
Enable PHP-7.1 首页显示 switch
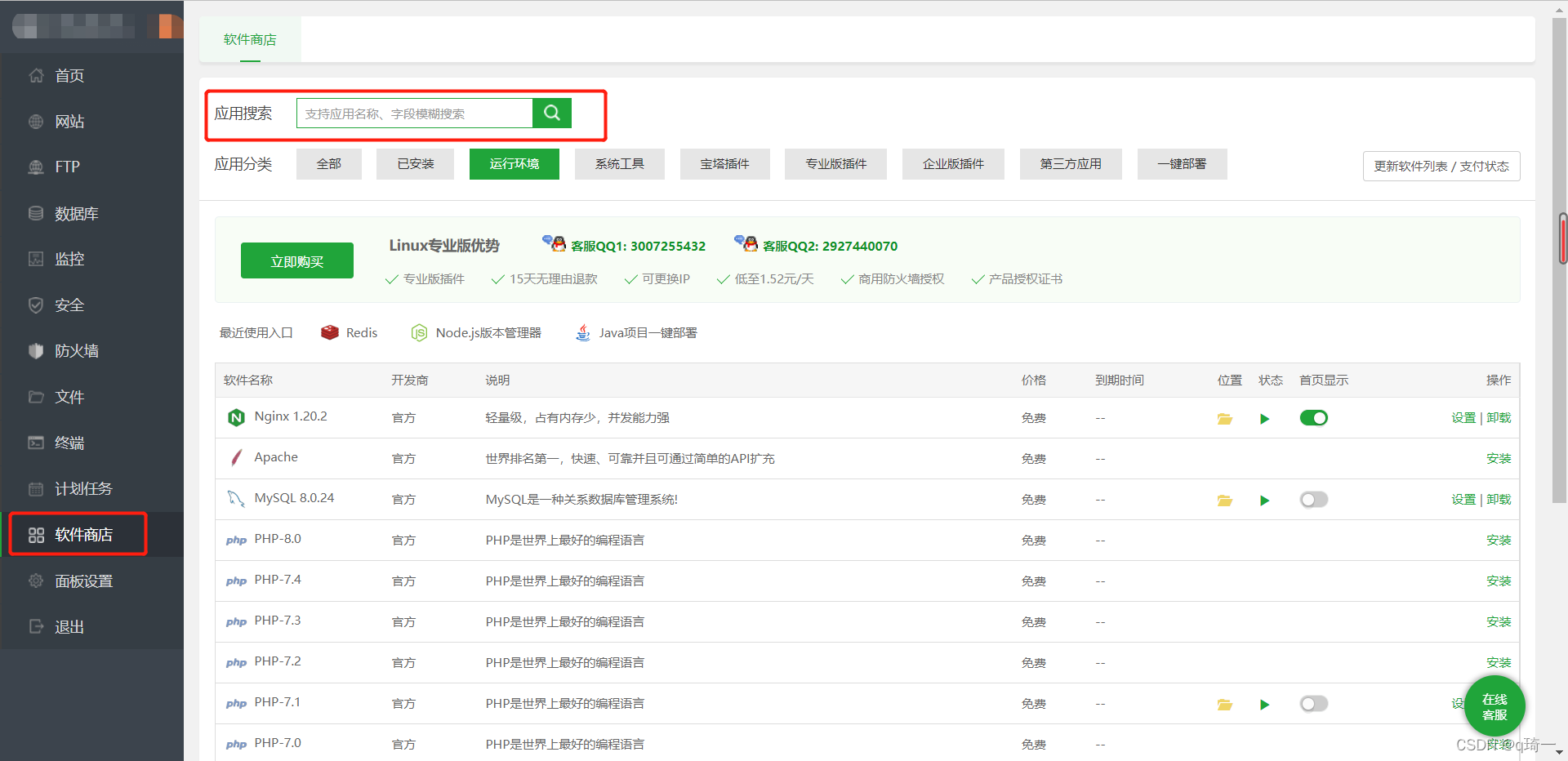[x=1314, y=704]
